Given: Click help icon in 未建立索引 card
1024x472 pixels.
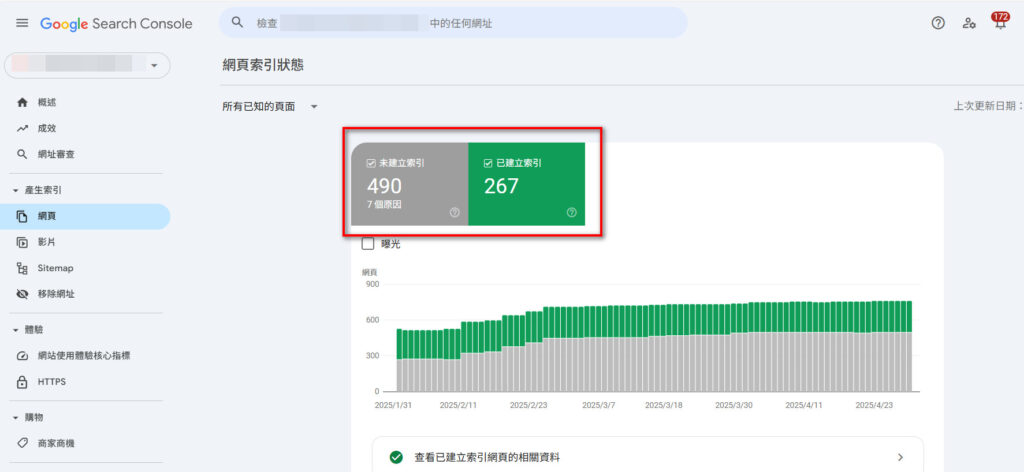Looking at the screenshot, I should click(455, 212).
